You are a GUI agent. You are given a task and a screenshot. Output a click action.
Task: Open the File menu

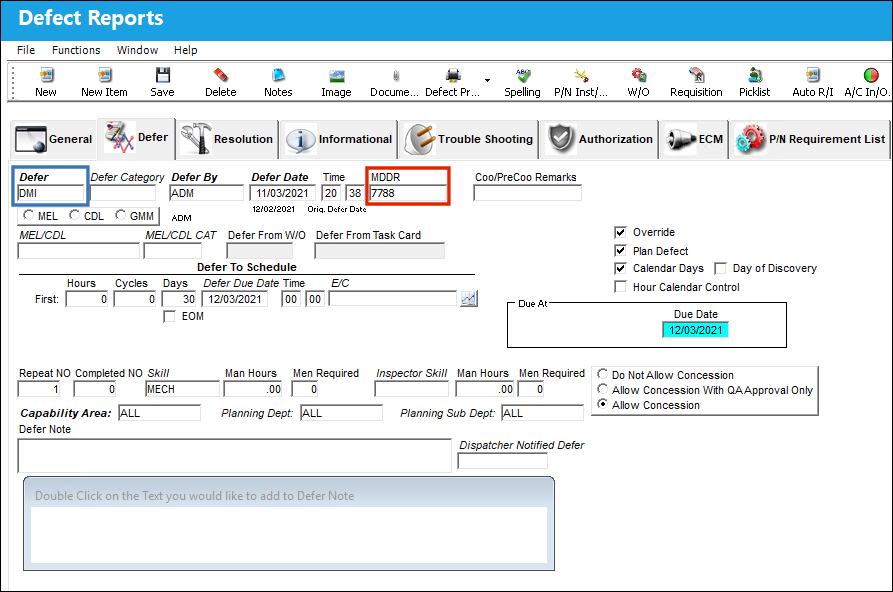tap(26, 50)
